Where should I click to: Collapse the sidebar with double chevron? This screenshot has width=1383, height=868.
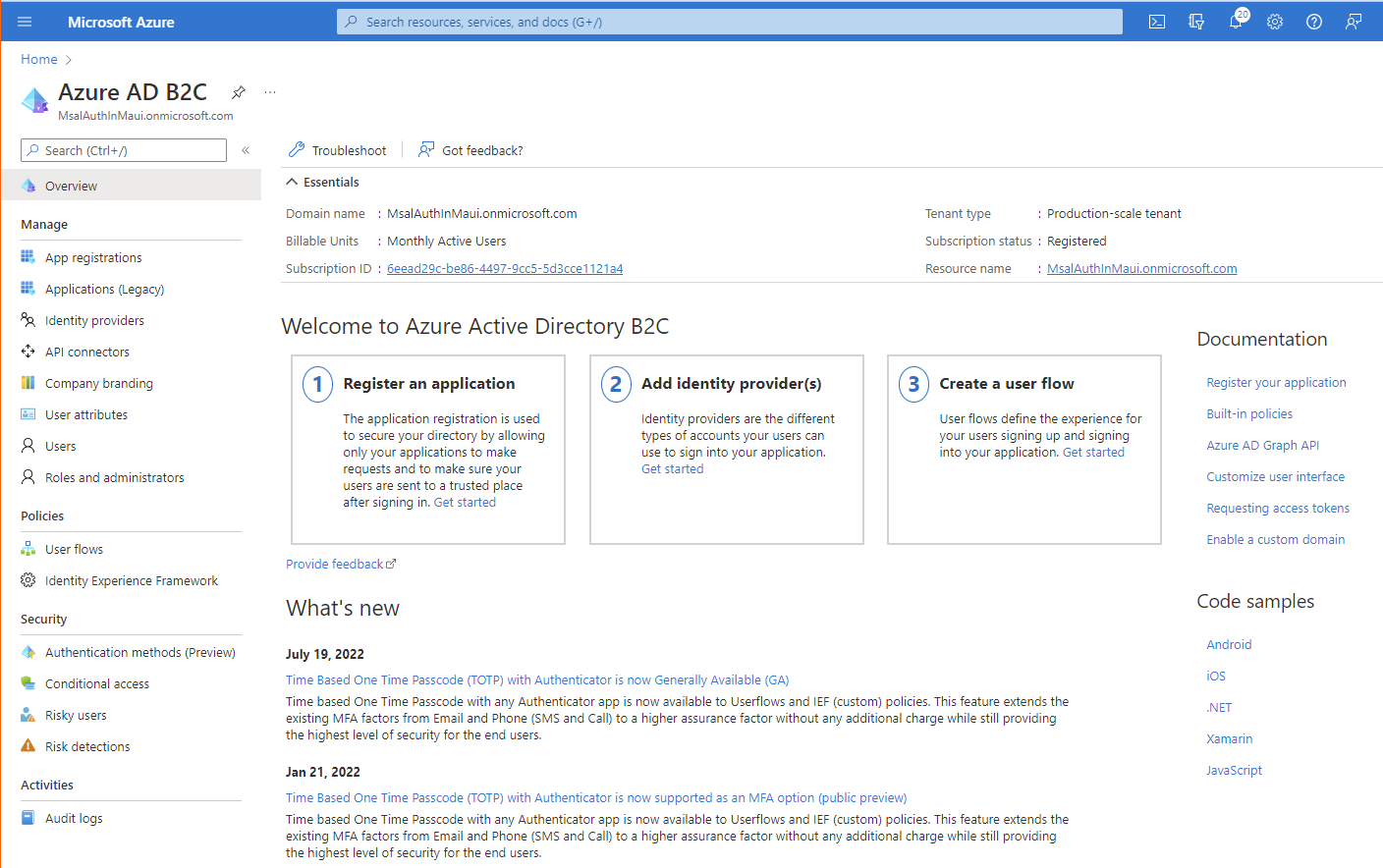point(246,150)
